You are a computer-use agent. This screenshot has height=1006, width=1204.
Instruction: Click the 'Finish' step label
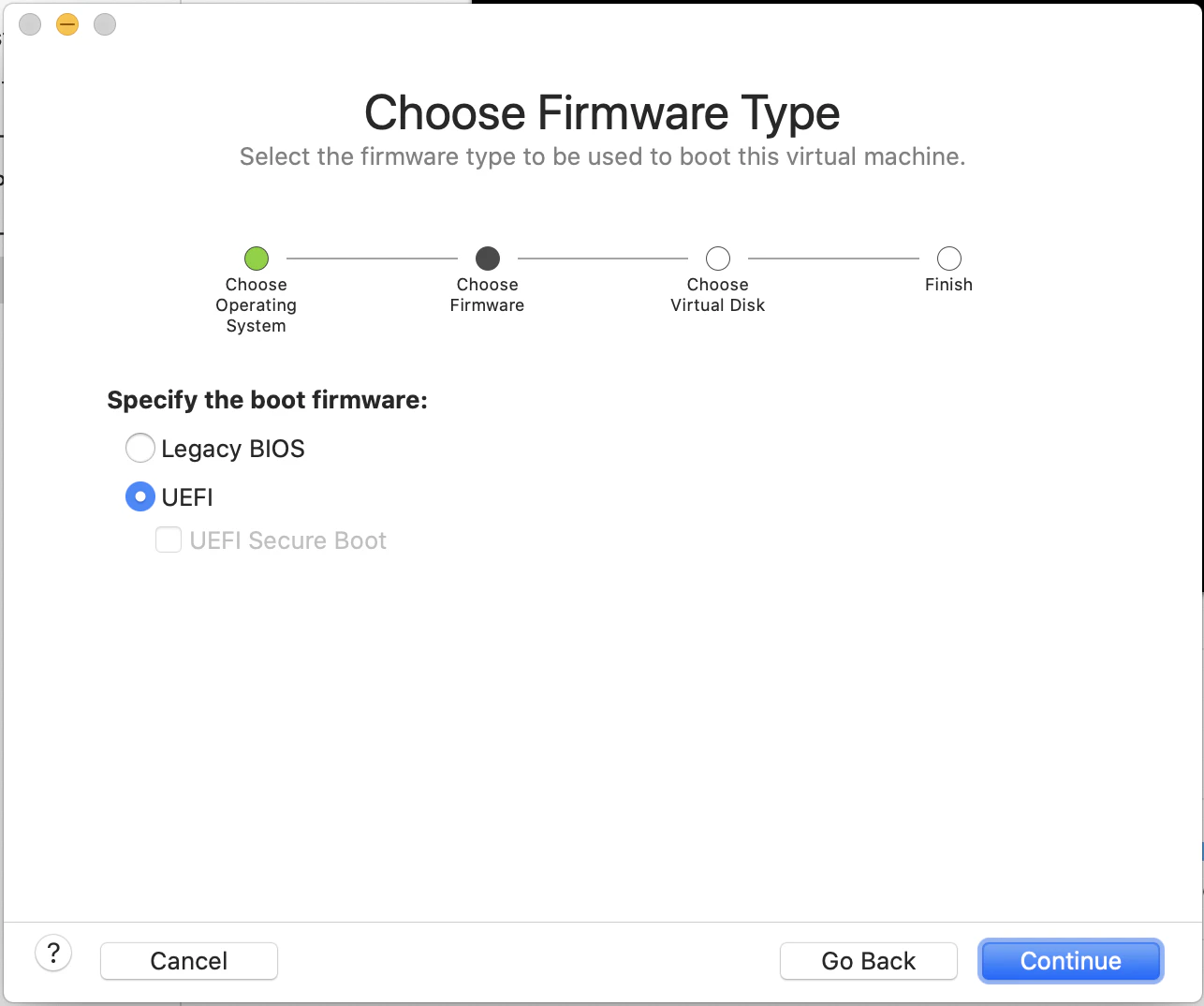pyautogui.click(x=949, y=285)
